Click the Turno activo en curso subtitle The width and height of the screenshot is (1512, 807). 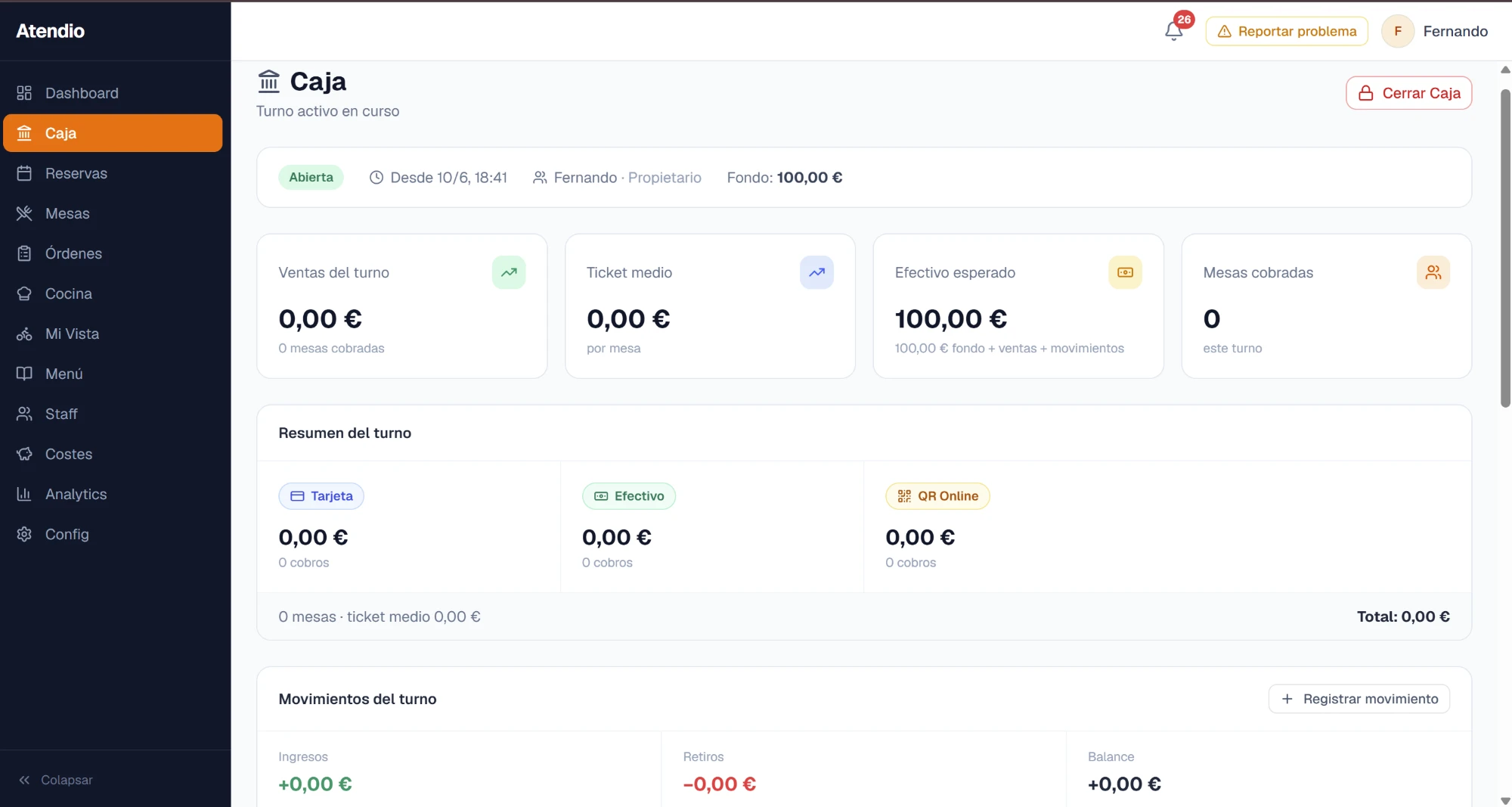(327, 111)
